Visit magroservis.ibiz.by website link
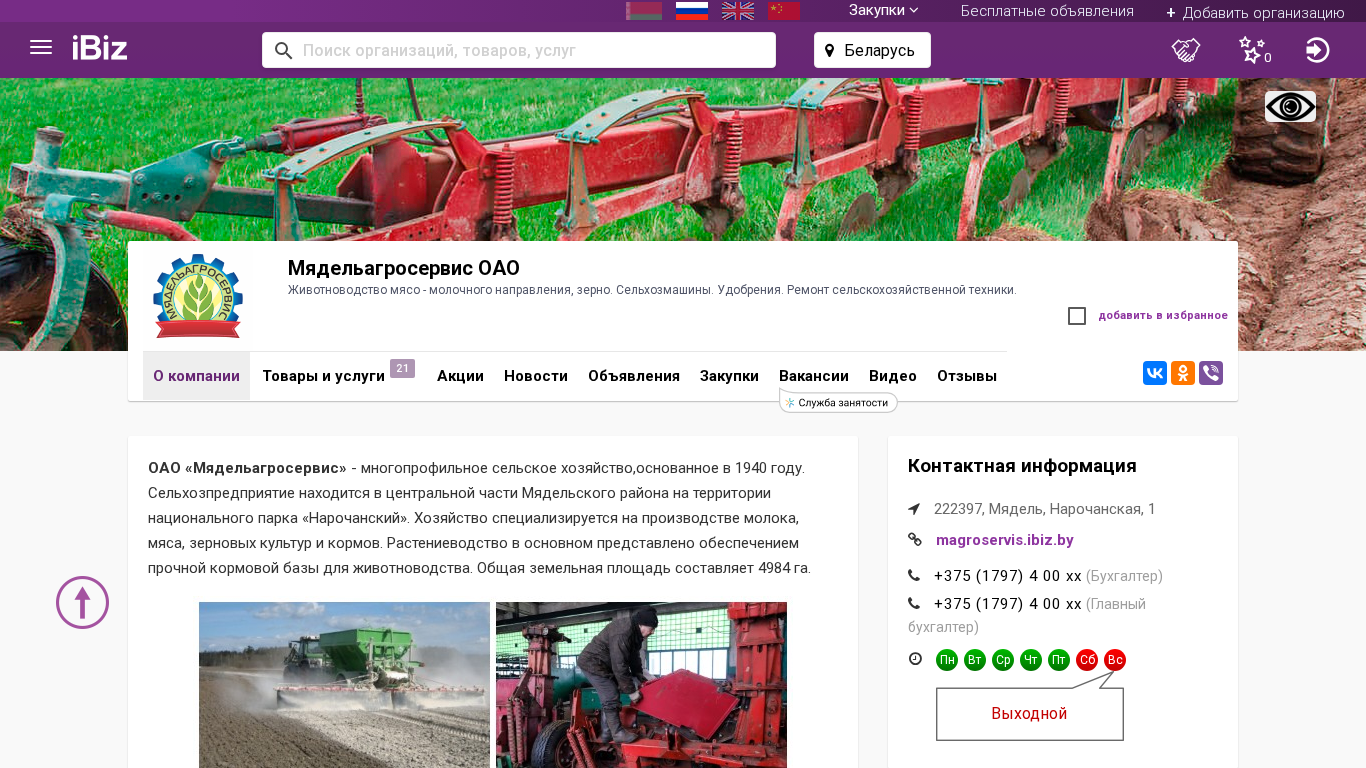1366x768 pixels. tap(1005, 540)
